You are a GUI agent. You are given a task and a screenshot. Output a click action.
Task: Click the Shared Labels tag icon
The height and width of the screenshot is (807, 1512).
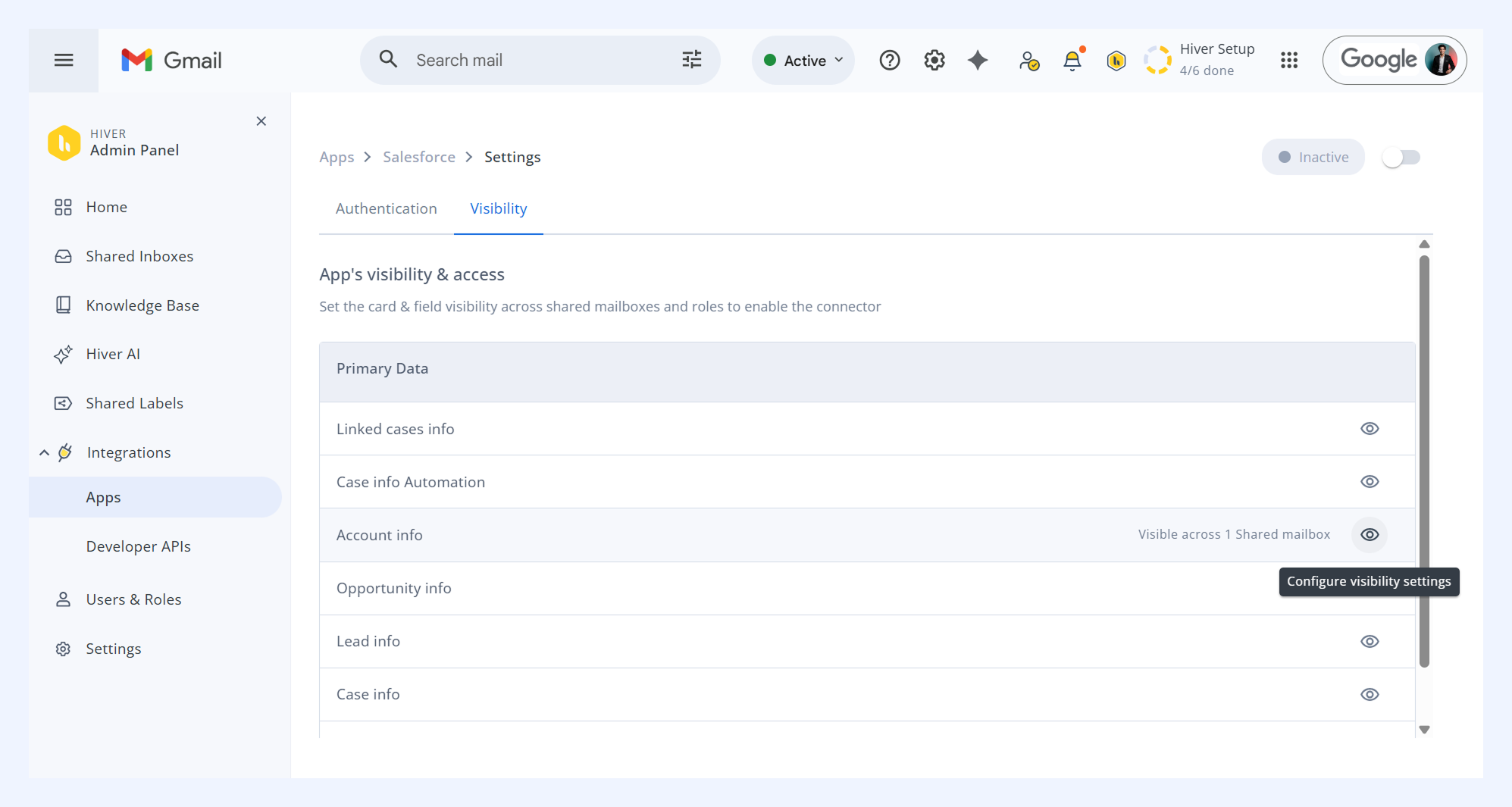[x=63, y=403]
